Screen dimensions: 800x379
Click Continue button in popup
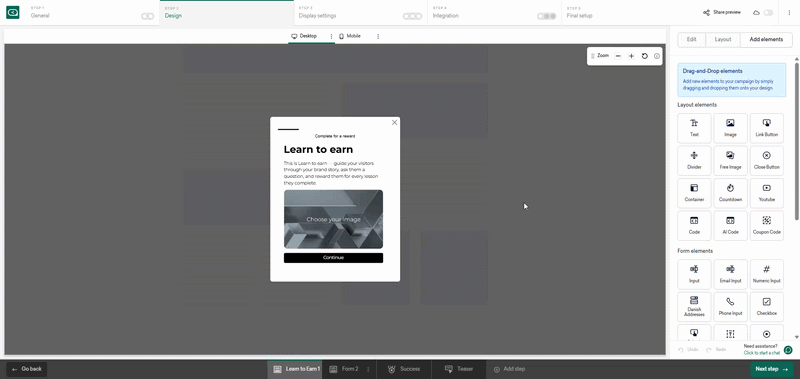tap(333, 258)
